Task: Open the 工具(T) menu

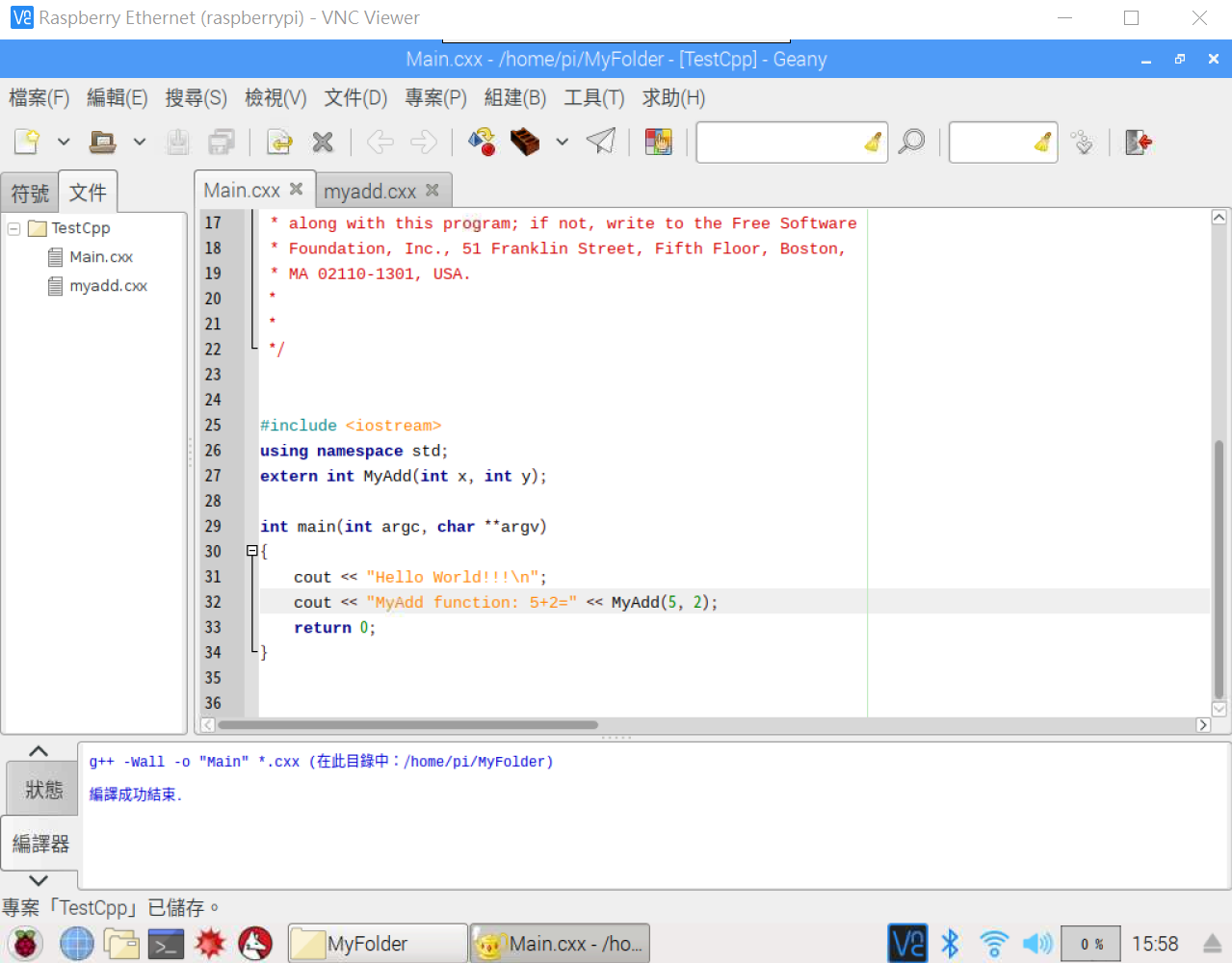Action: click(594, 98)
